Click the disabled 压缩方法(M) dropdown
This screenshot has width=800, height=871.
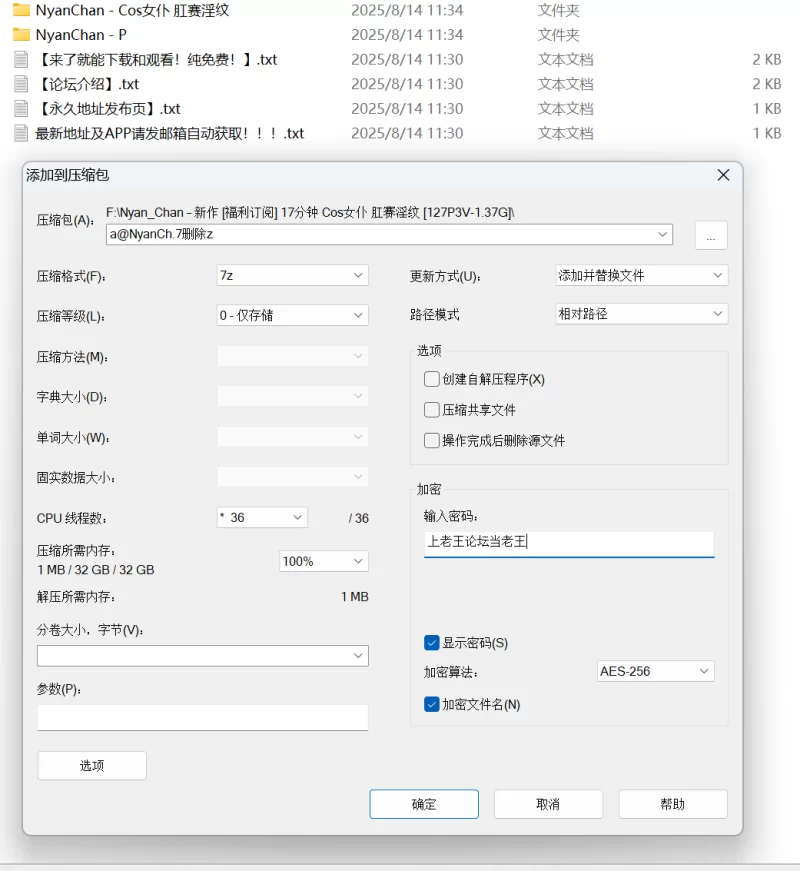(293, 356)
